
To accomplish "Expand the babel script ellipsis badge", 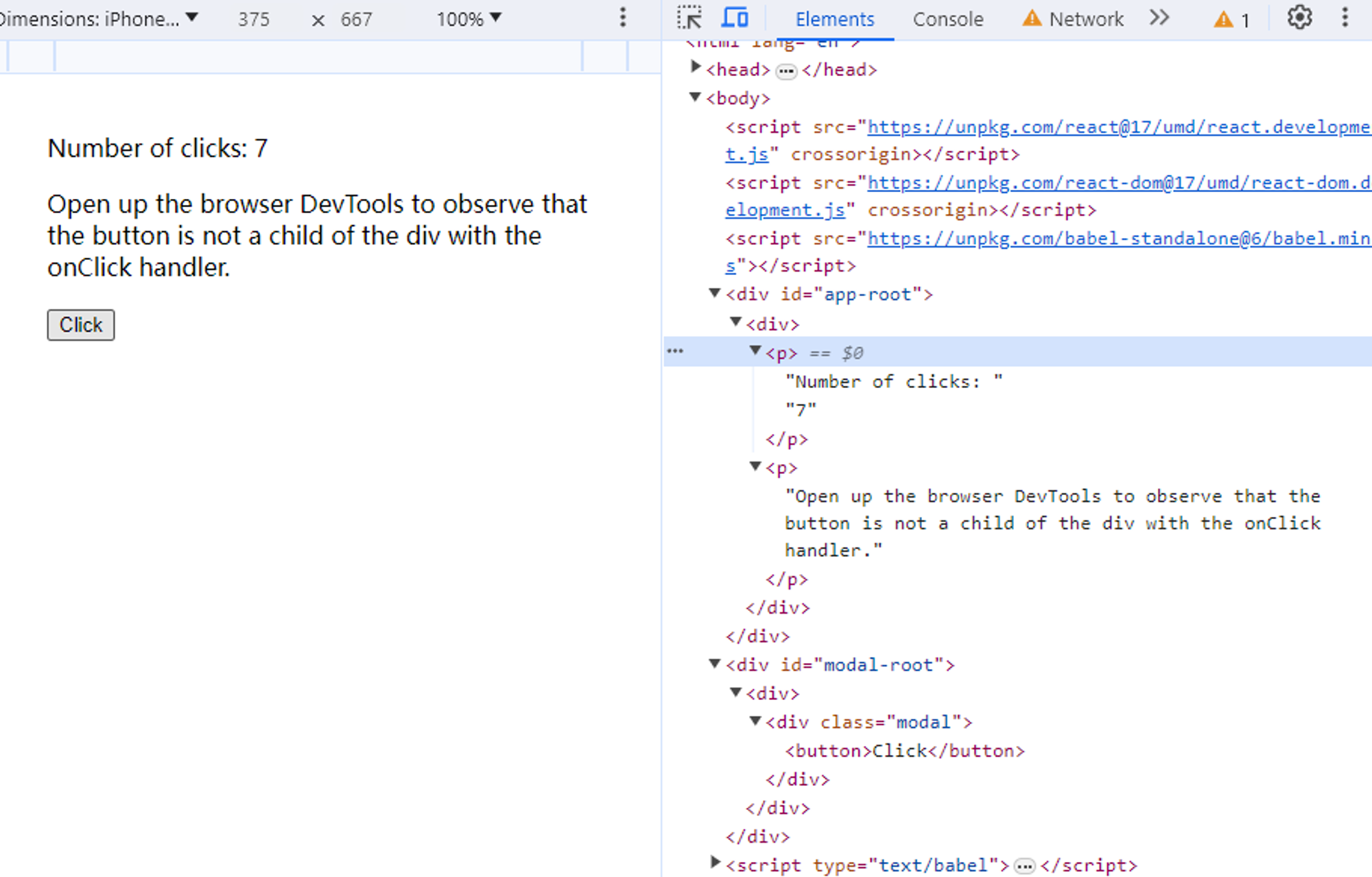I will point(1024,867).
